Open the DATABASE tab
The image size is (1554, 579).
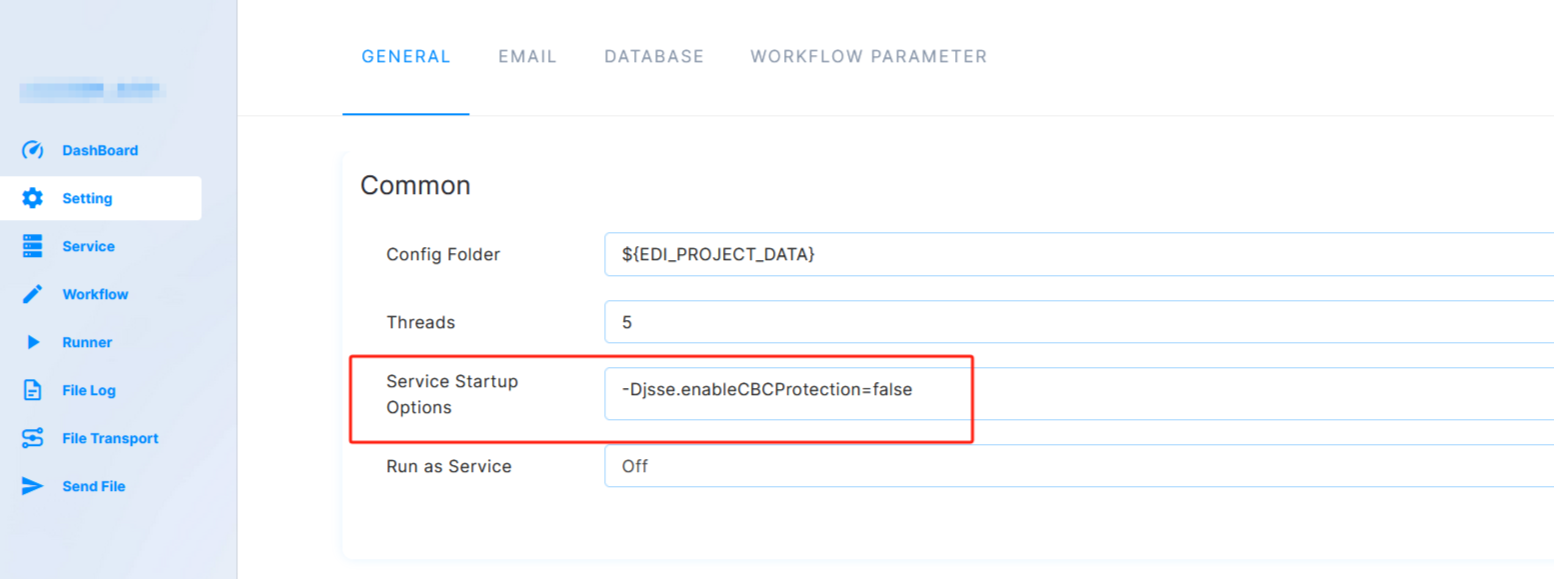click(x=653, y=56)
